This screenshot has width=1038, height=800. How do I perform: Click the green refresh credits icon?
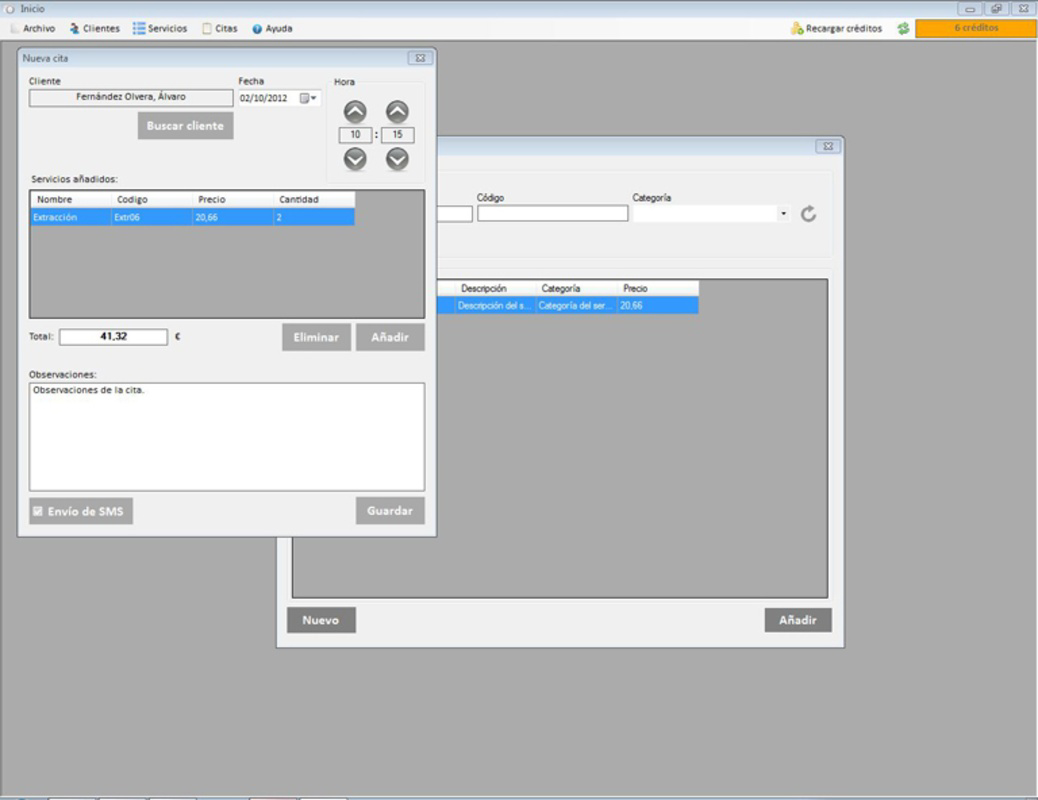(903, 28)
